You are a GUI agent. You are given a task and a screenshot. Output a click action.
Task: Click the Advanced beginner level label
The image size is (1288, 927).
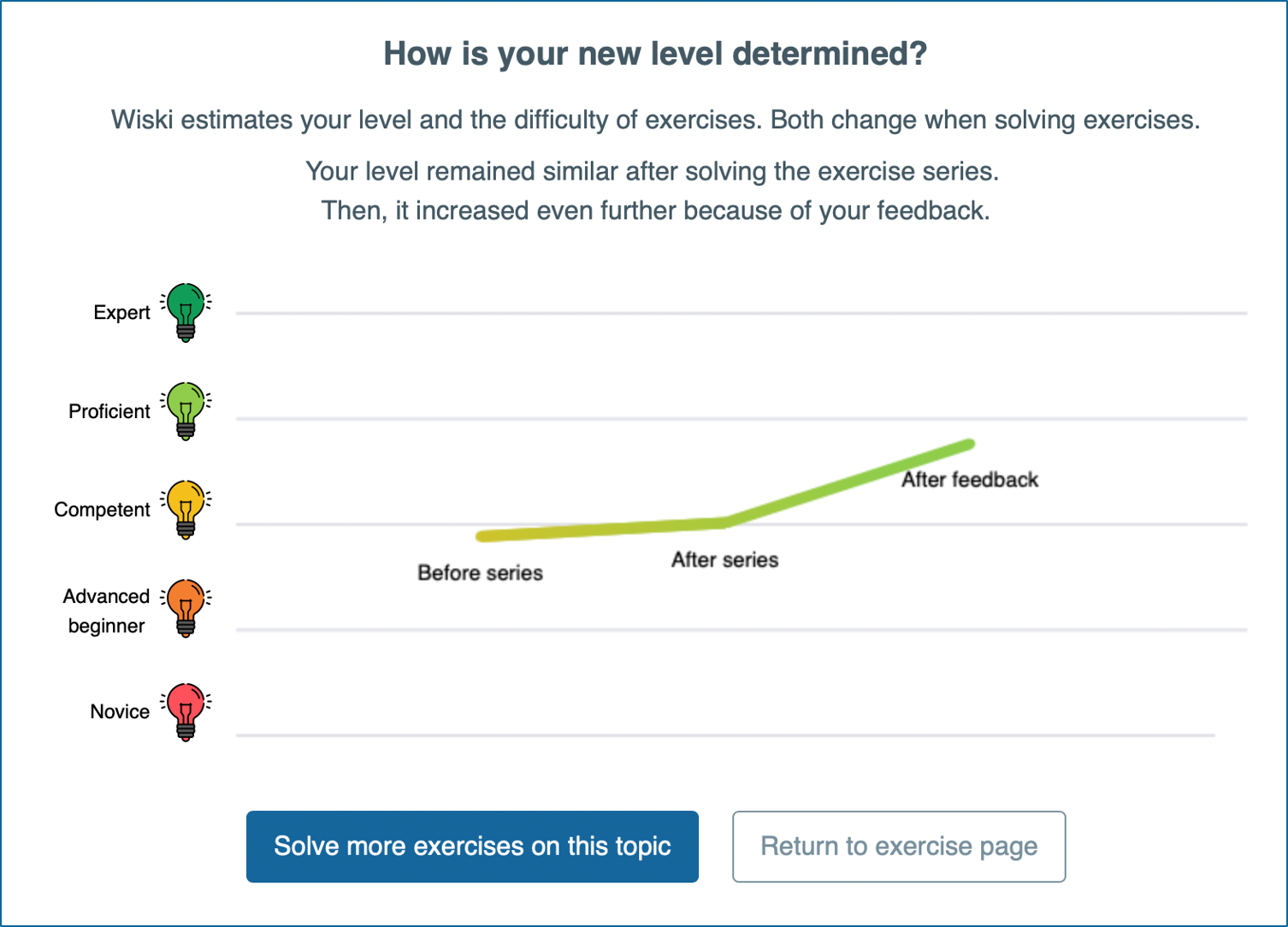[106, 611]
